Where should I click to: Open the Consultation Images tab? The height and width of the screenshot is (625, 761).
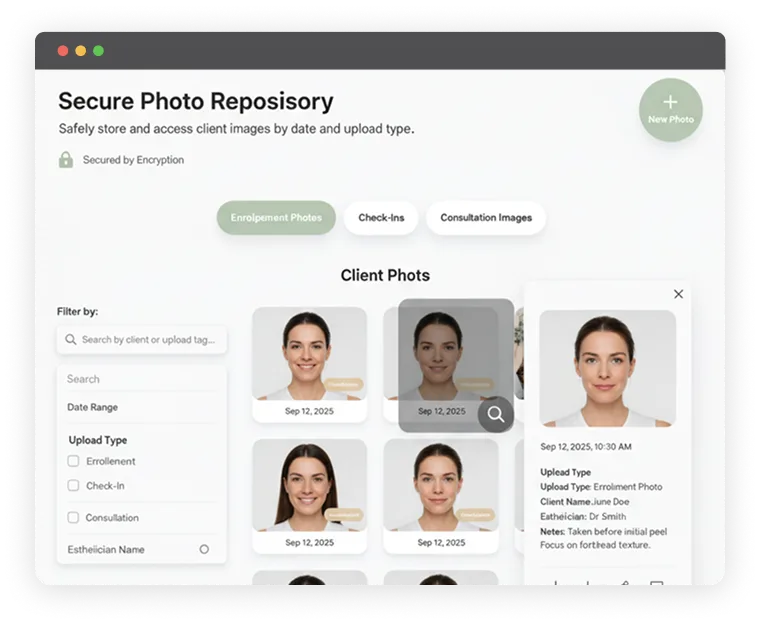click(486, 218)
